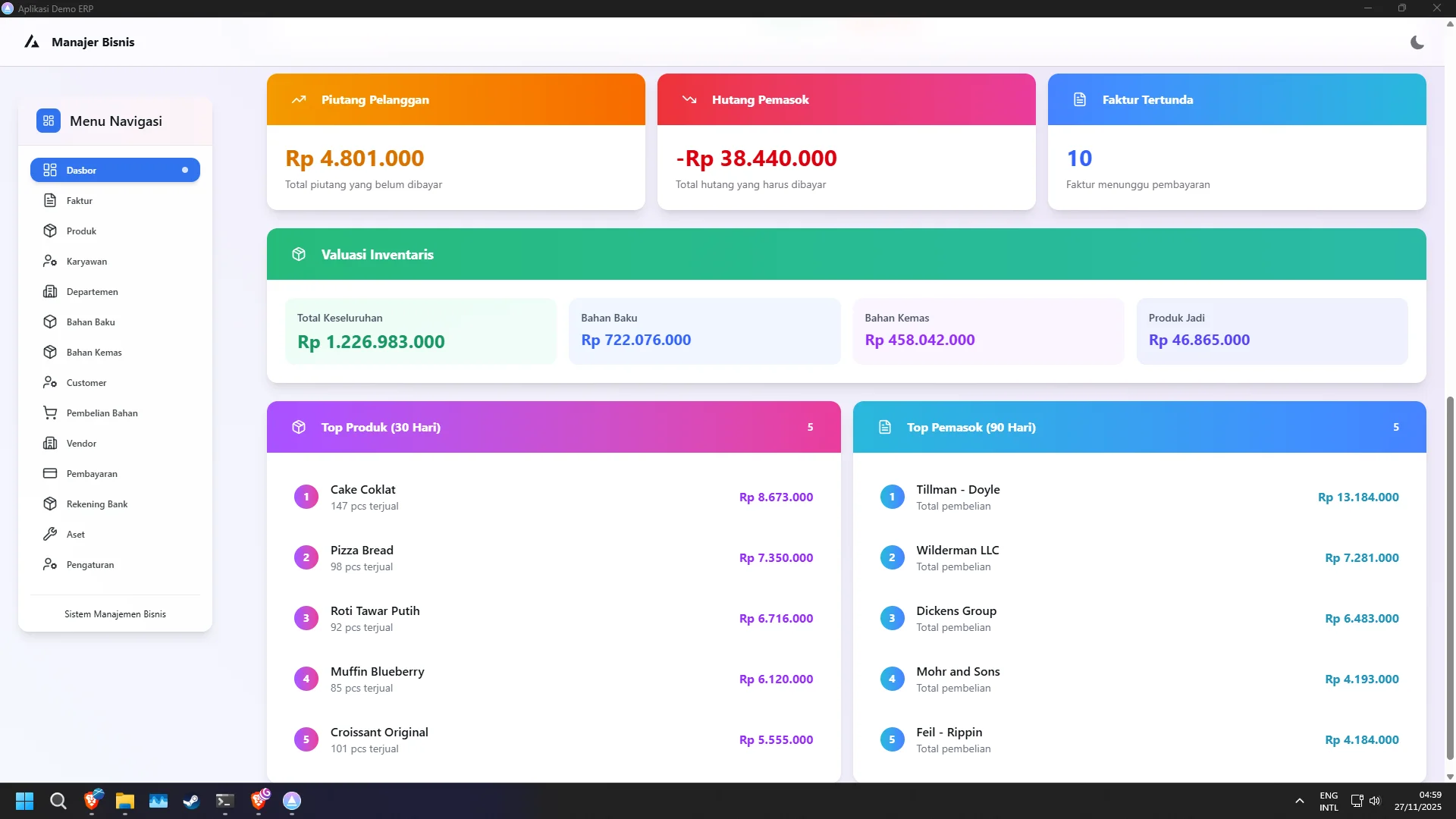Click the Pembelian Bahan cart icon
Screen dimensions: 1456x819
click(x=50, y=413)
